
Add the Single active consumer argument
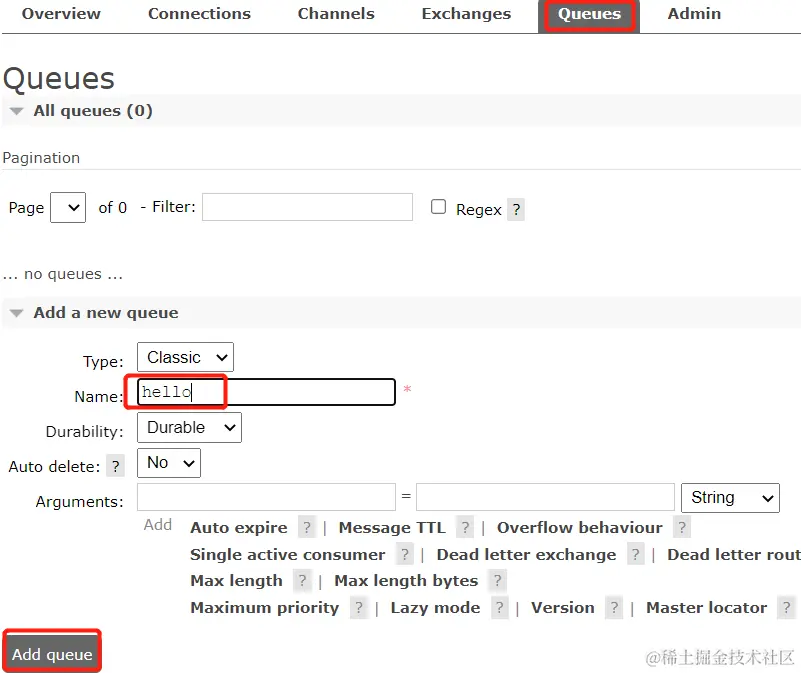[288, 555]
